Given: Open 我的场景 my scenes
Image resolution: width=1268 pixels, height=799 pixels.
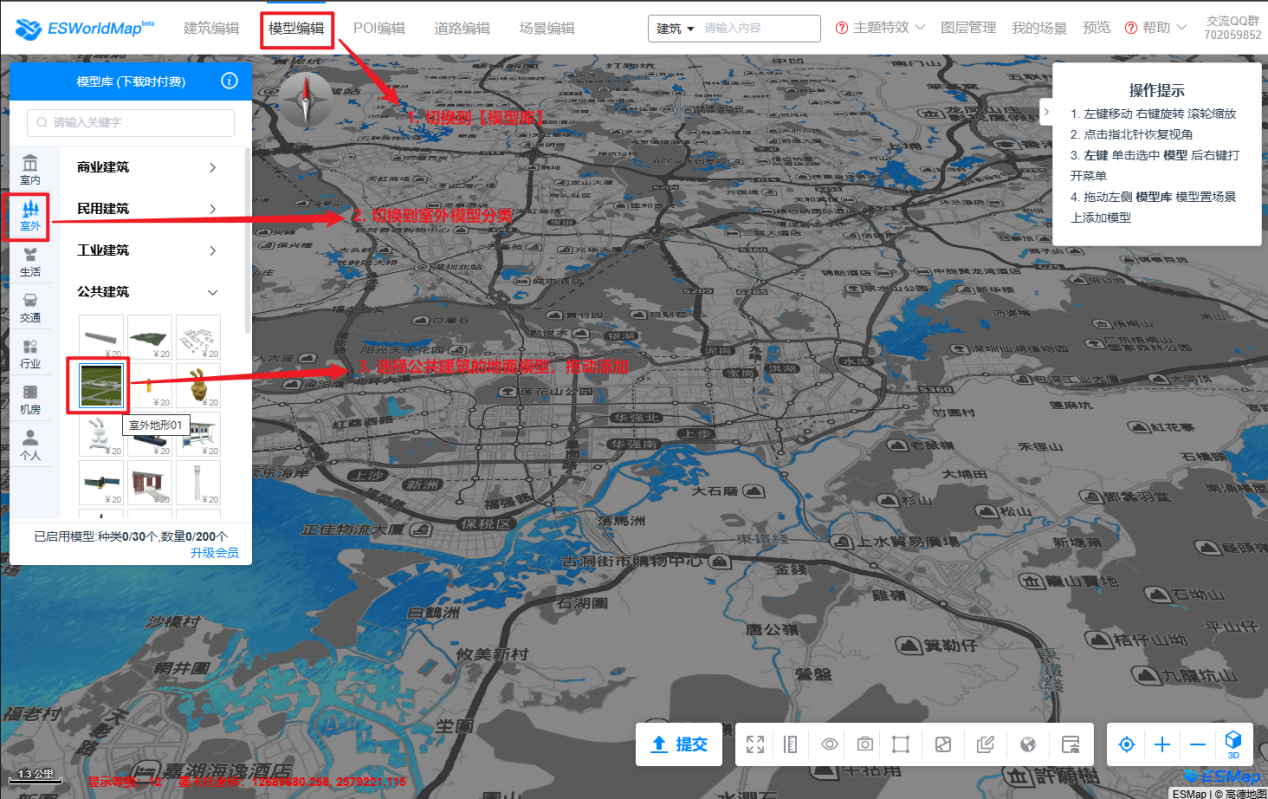Looking at the screenshot, I should 1039,28.
